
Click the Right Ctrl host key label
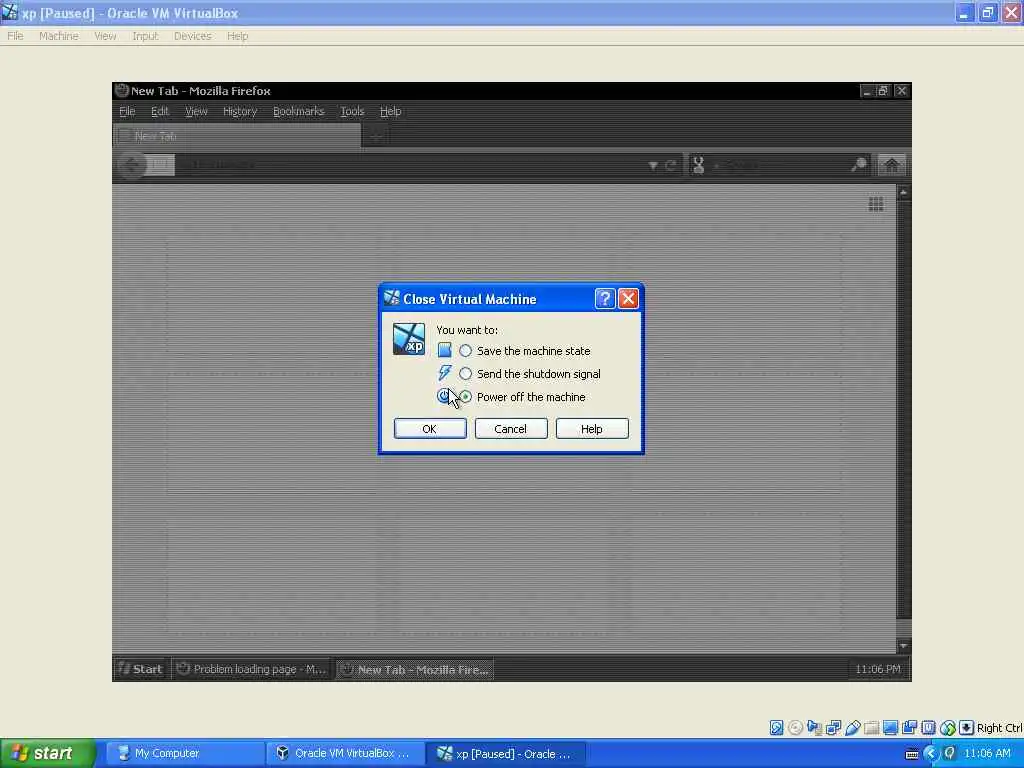1000,728
